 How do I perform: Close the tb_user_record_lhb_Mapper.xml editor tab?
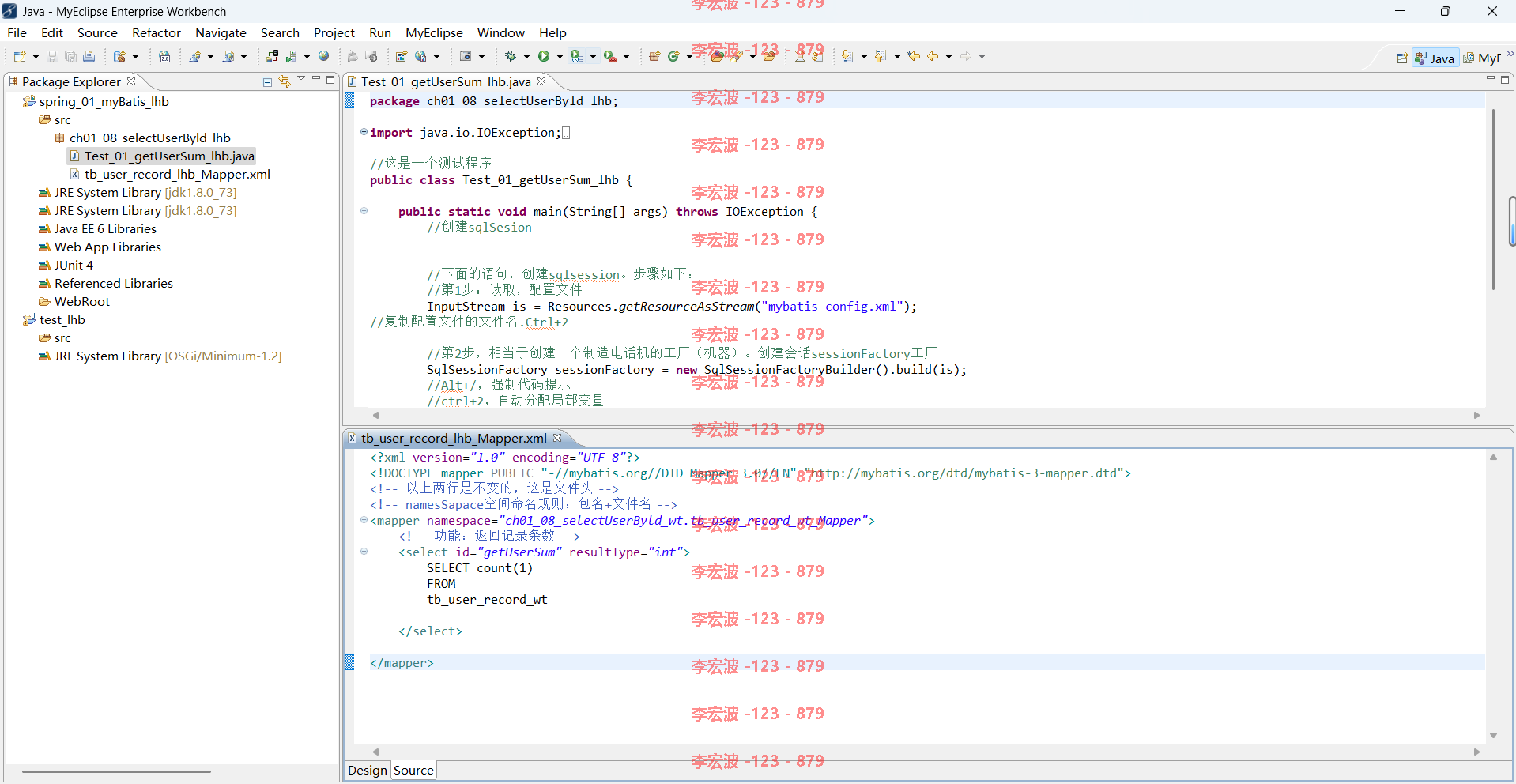tap(557, 438)
